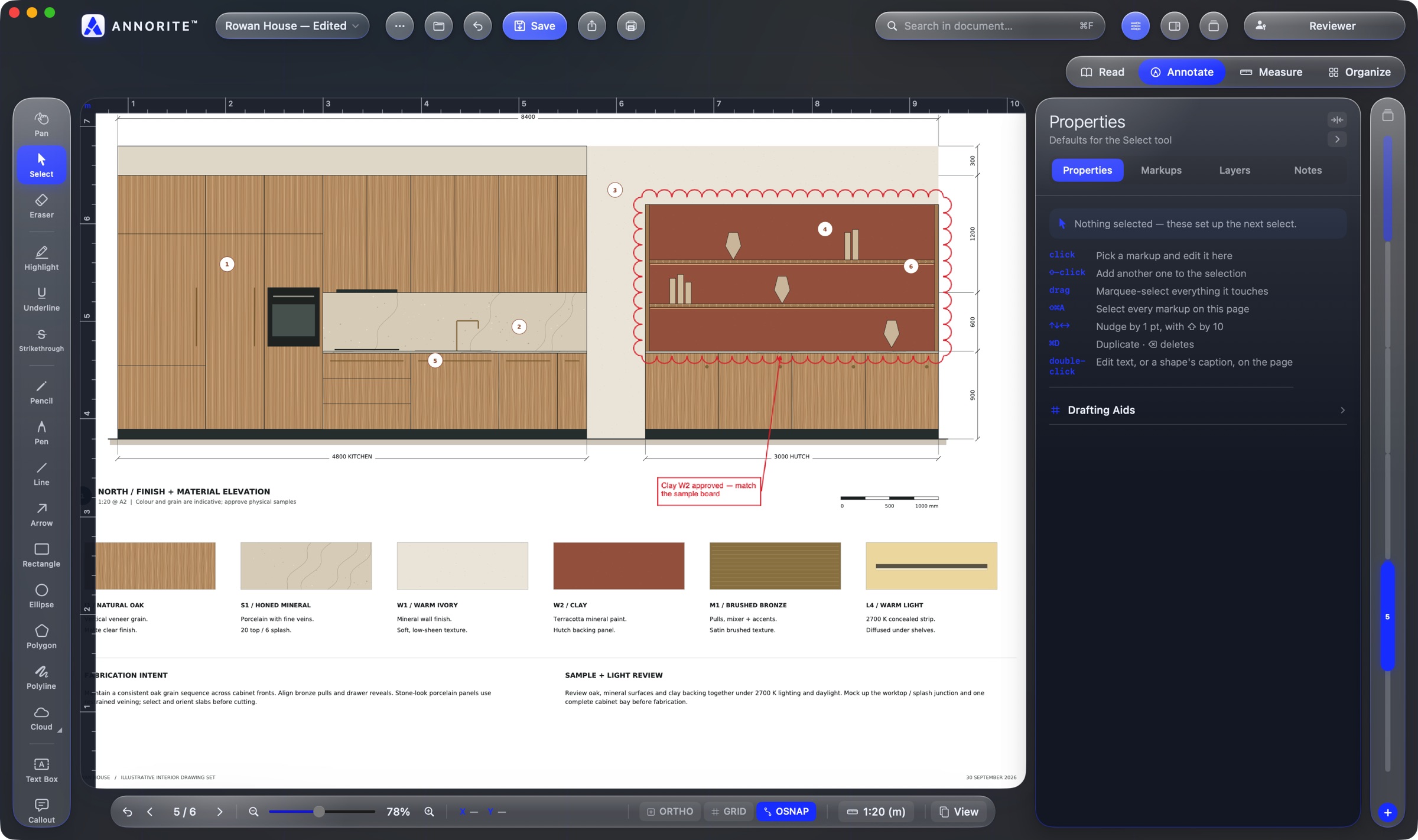Open the 1:20 (m) scale selector
1418x840 pixels.
[876, 811]
